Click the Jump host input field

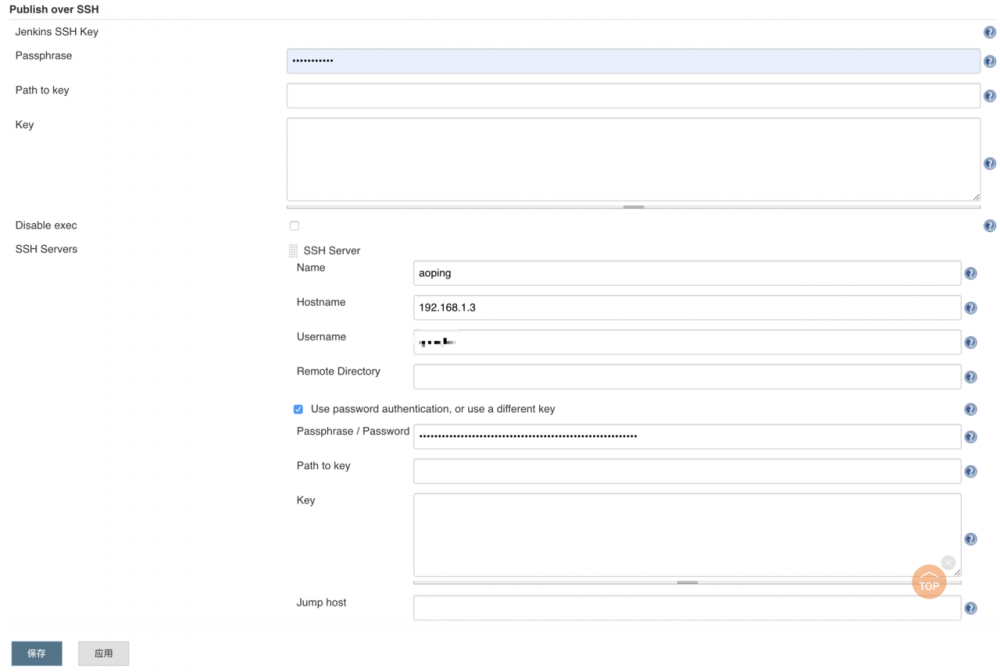pos(687,608)
